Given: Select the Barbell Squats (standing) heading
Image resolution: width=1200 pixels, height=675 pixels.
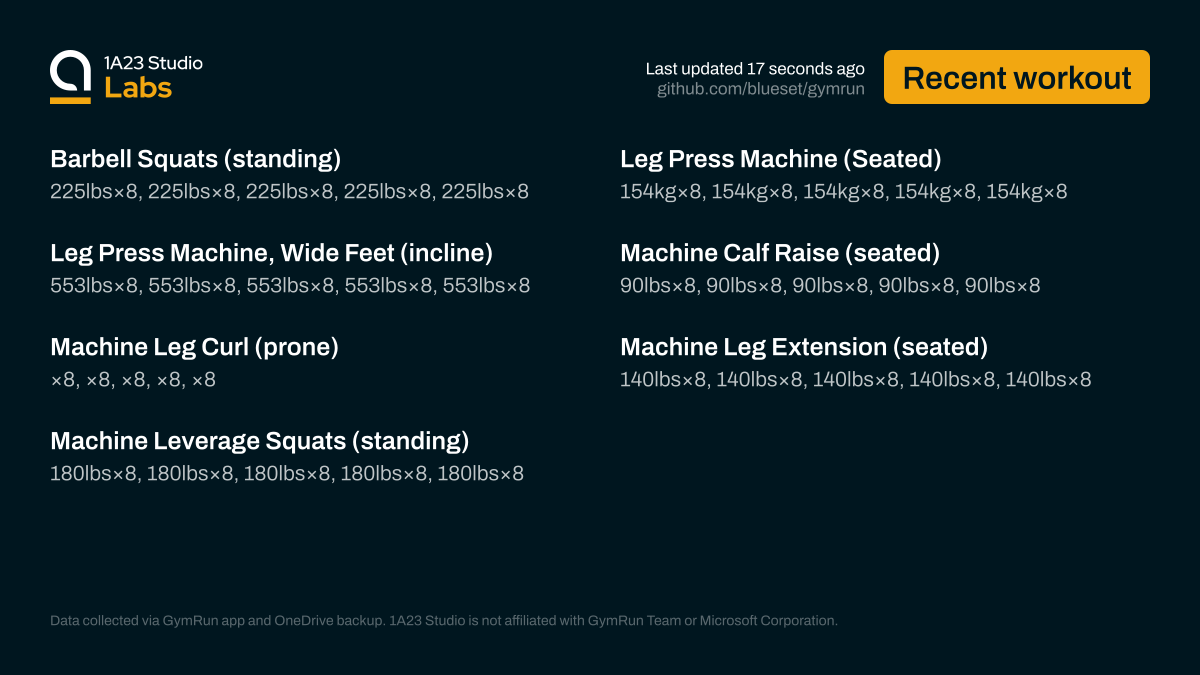Looking at the screenshot, I should 196,159.
